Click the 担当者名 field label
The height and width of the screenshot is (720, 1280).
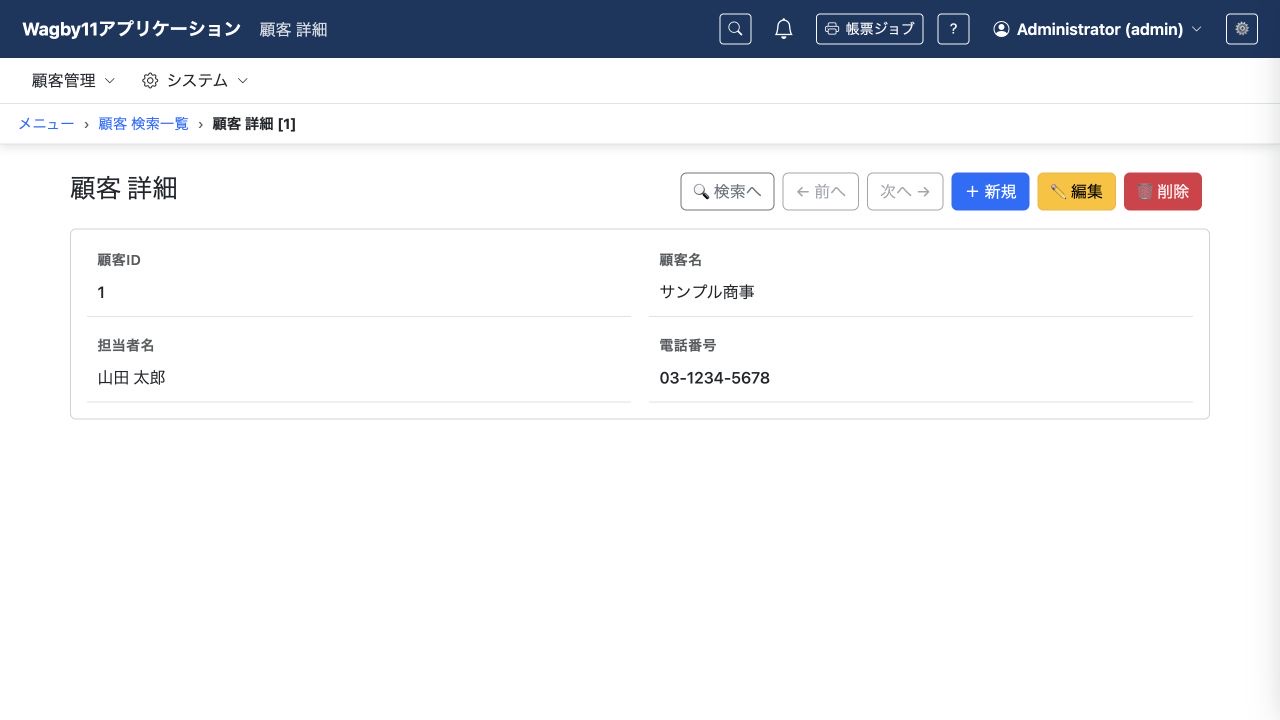pos(125,345)
